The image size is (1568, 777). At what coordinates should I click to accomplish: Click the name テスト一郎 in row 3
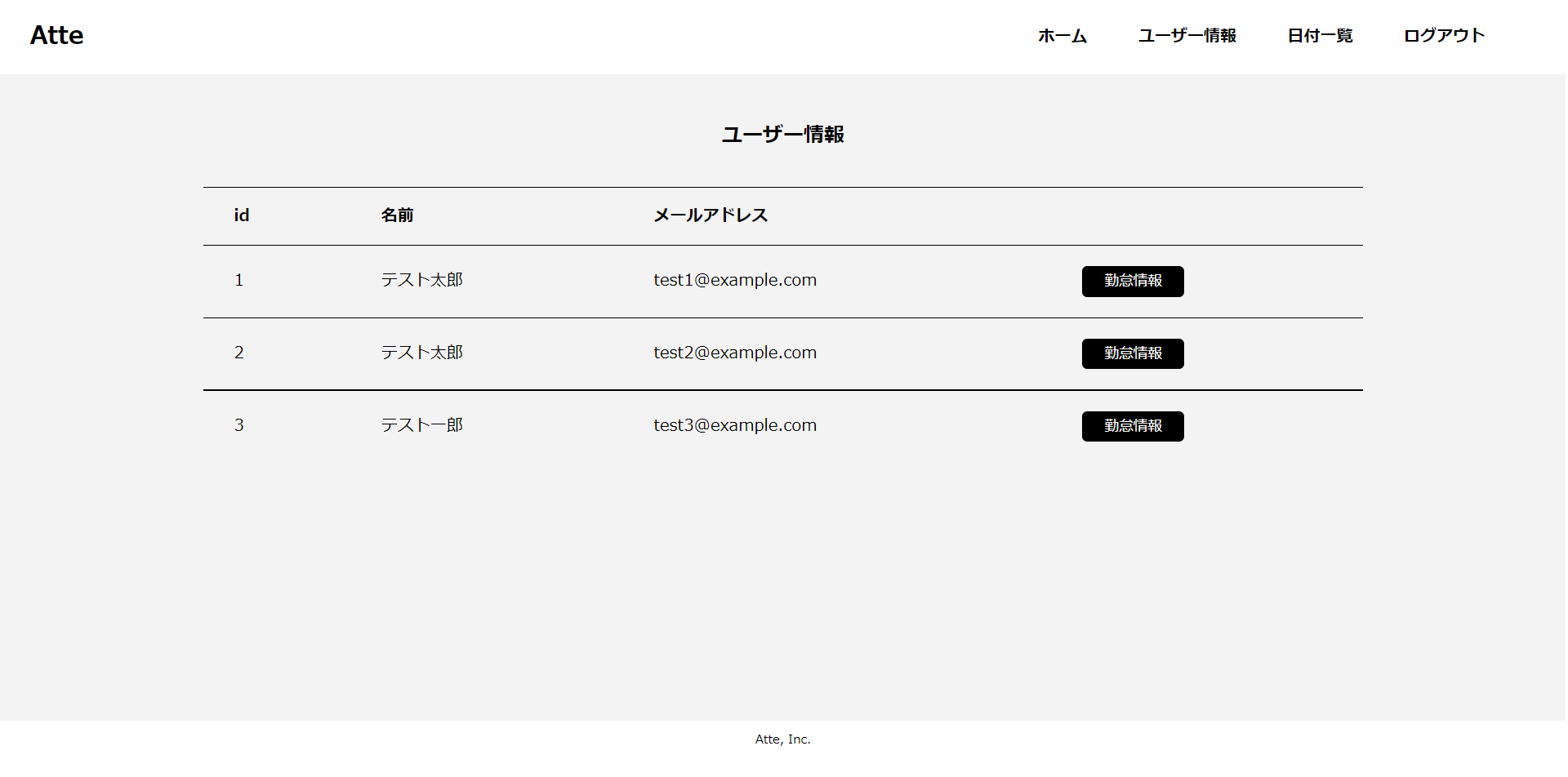pos(421,424)
